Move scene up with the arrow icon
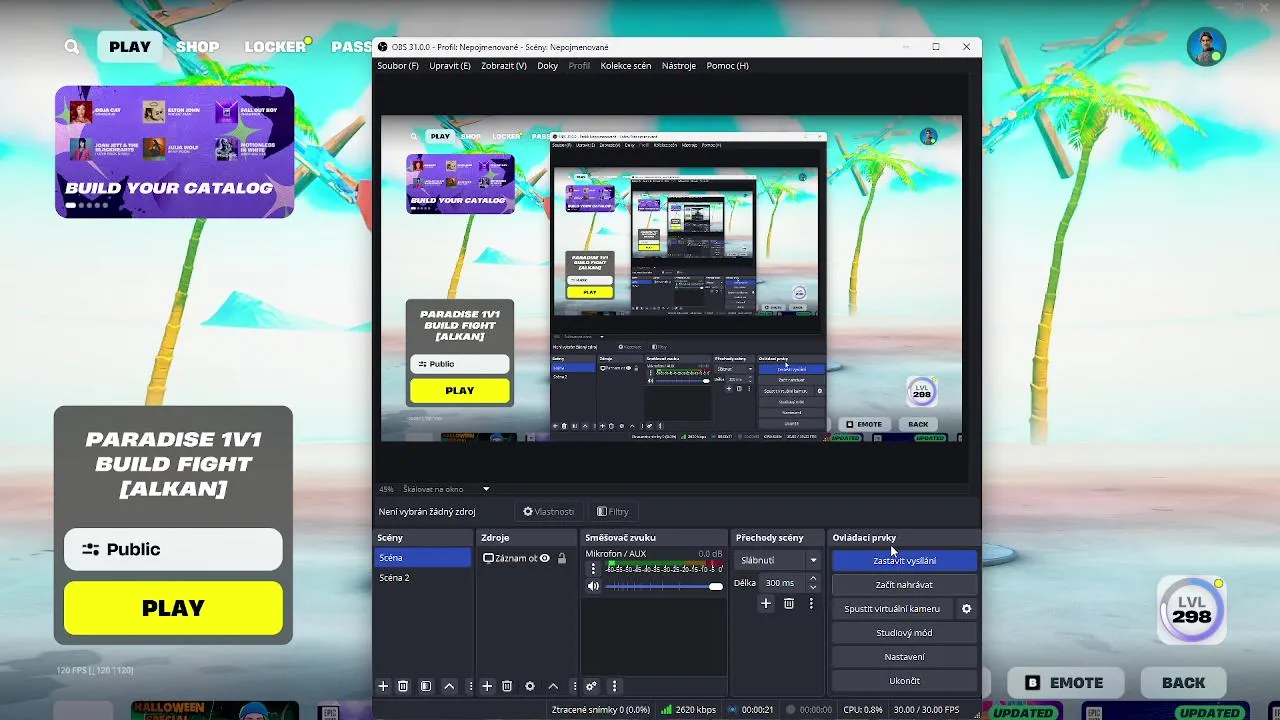Image resolution: width=1280 pixels, height=720 pixels. tap(449, 686)
